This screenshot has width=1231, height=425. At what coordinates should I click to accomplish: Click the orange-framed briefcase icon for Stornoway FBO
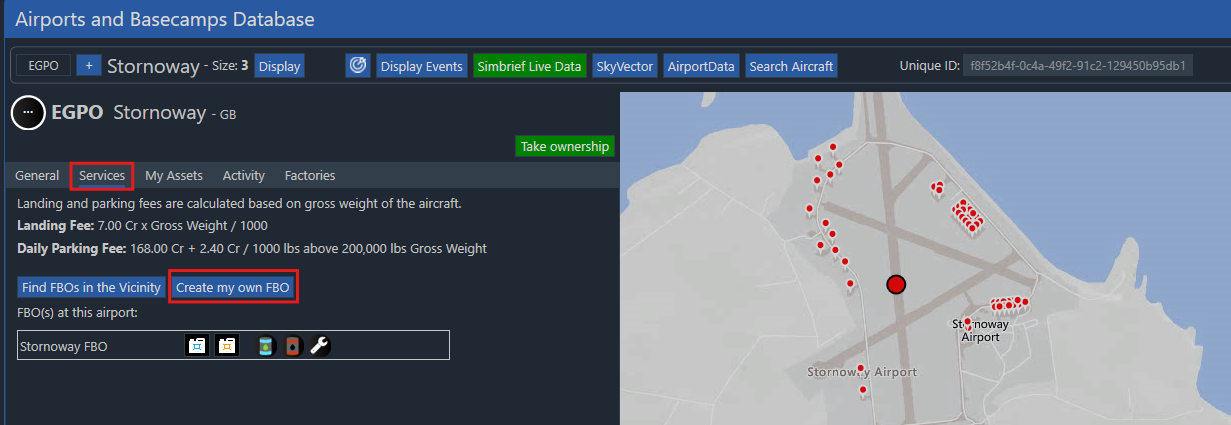click(227, 346)
